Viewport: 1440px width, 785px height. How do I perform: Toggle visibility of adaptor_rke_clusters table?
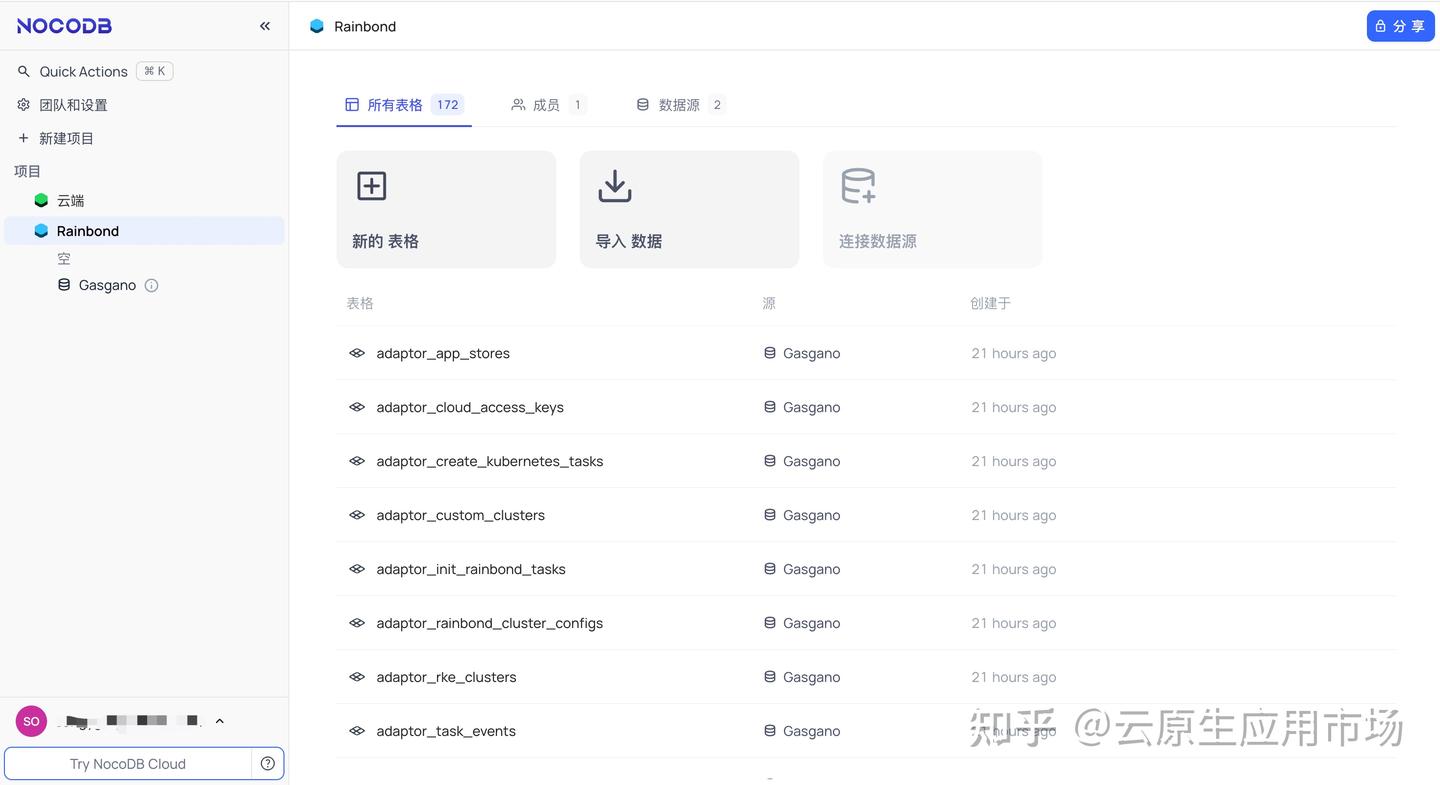click(357, 677)
